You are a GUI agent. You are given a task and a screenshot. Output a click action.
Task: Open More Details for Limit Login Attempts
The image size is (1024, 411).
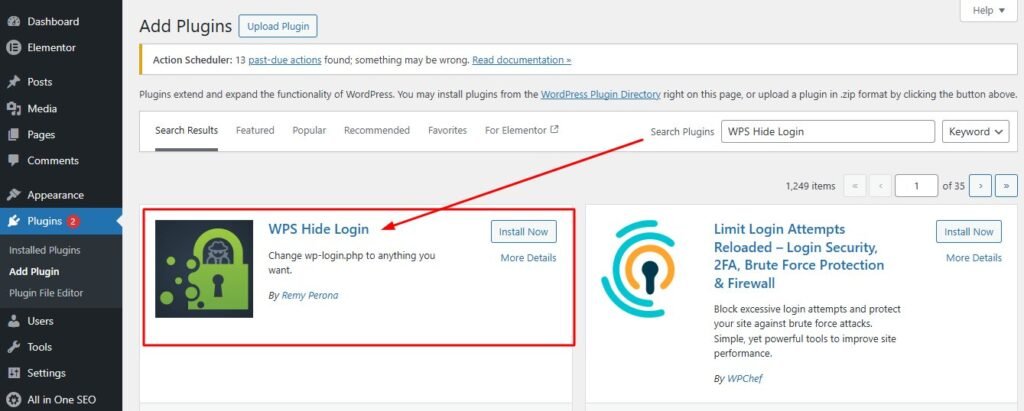(973, 257)
